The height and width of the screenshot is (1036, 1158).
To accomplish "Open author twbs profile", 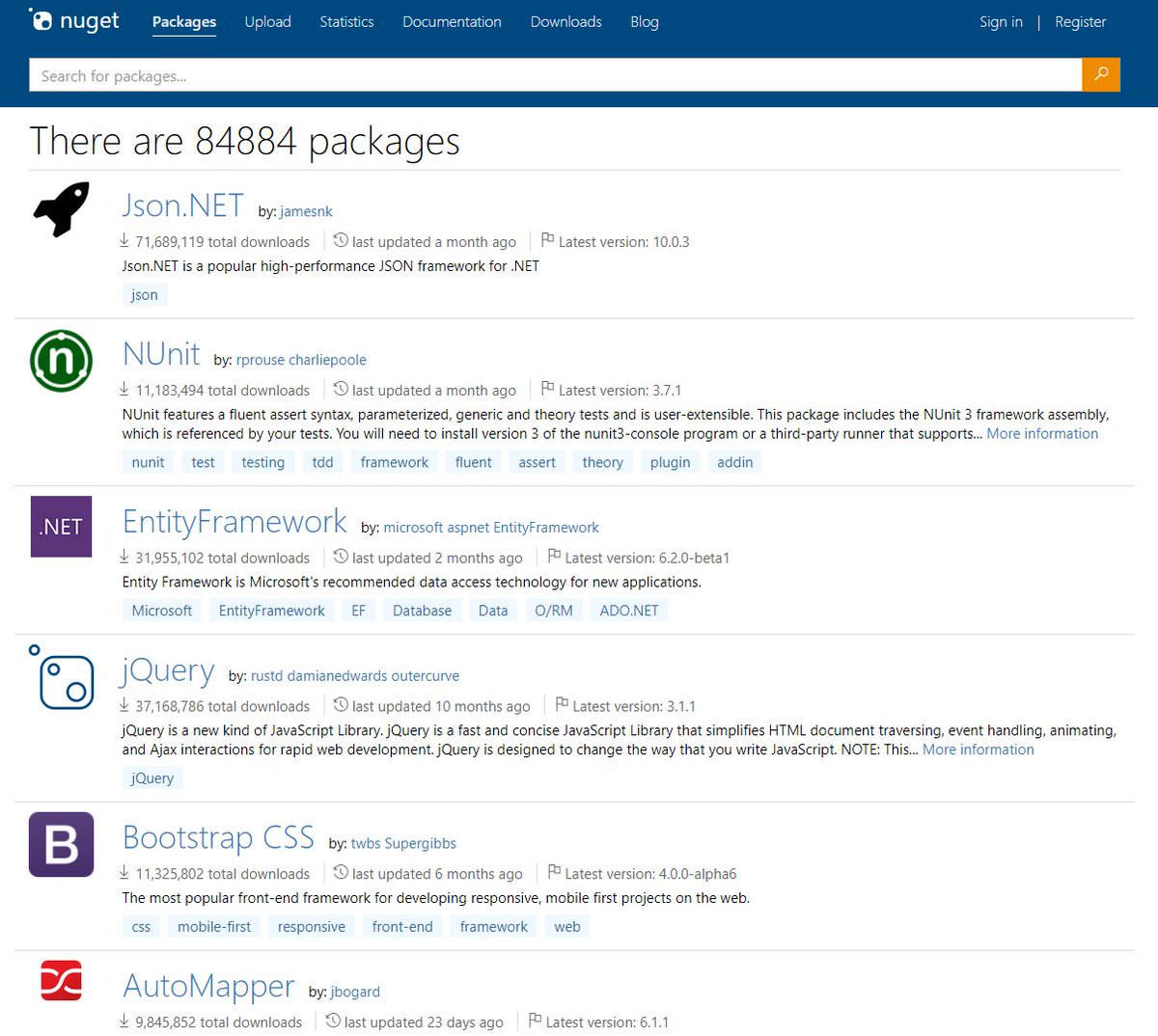I will tap(366, 844).
